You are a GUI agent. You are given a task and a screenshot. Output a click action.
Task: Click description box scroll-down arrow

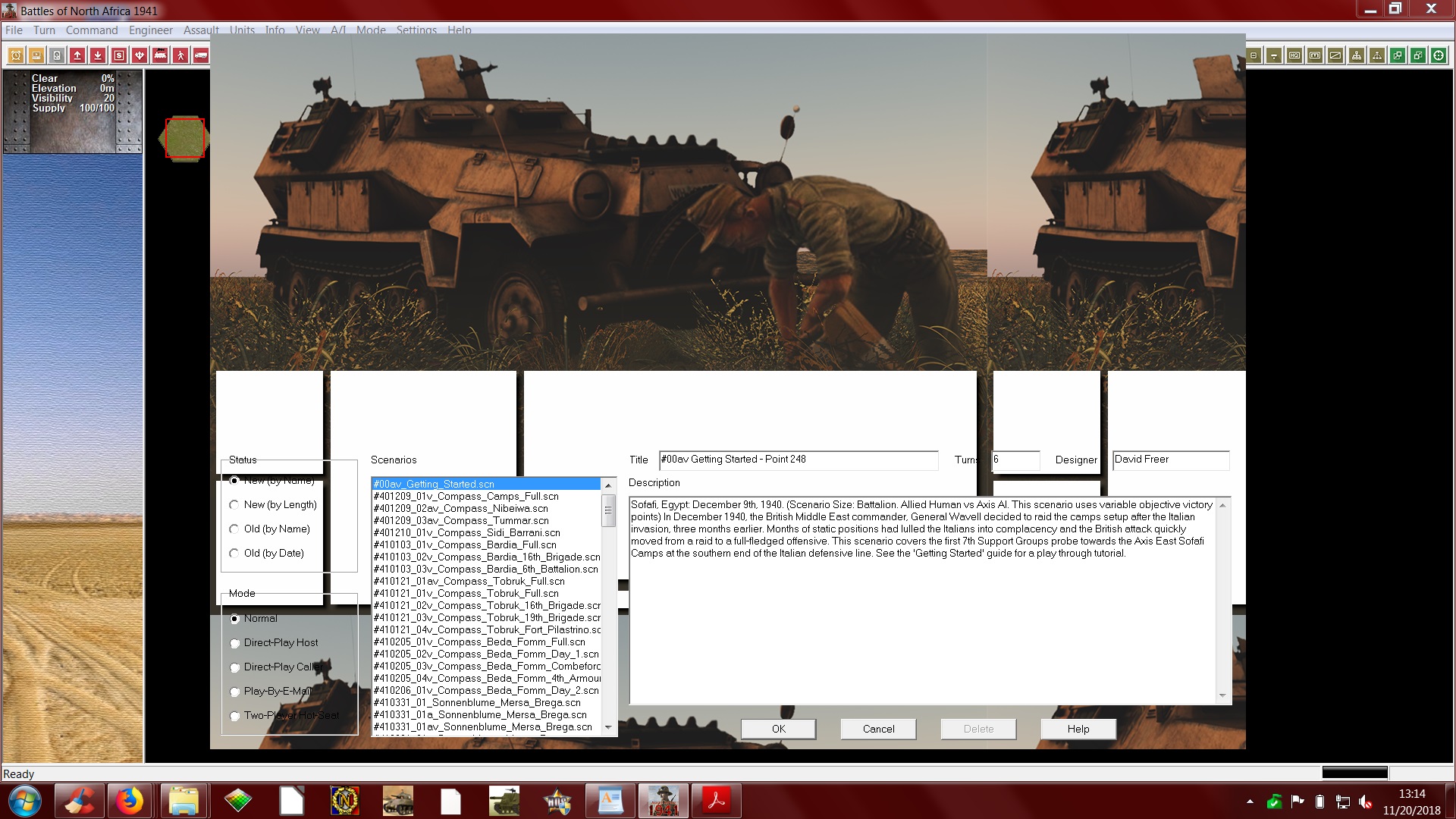(x=1222, y=695)
